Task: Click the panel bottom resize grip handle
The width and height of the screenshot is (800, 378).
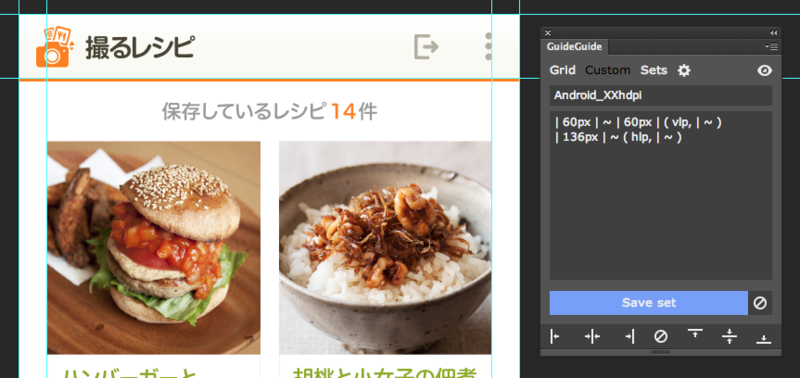Action: click(x=660, y=352)
